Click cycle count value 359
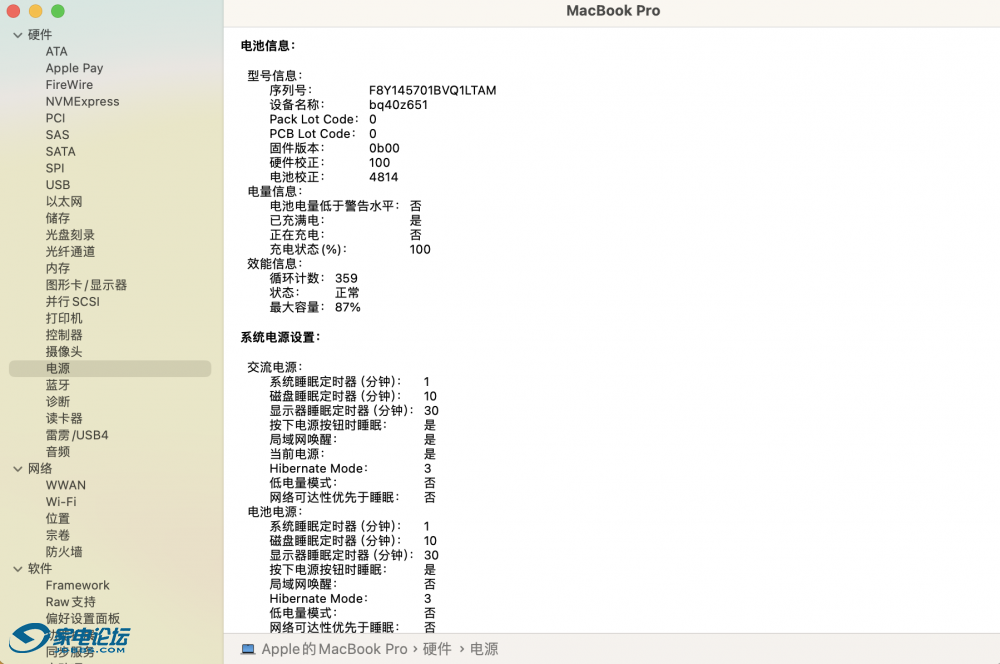Screen dimensions: 1000x664 pos(346,279)
